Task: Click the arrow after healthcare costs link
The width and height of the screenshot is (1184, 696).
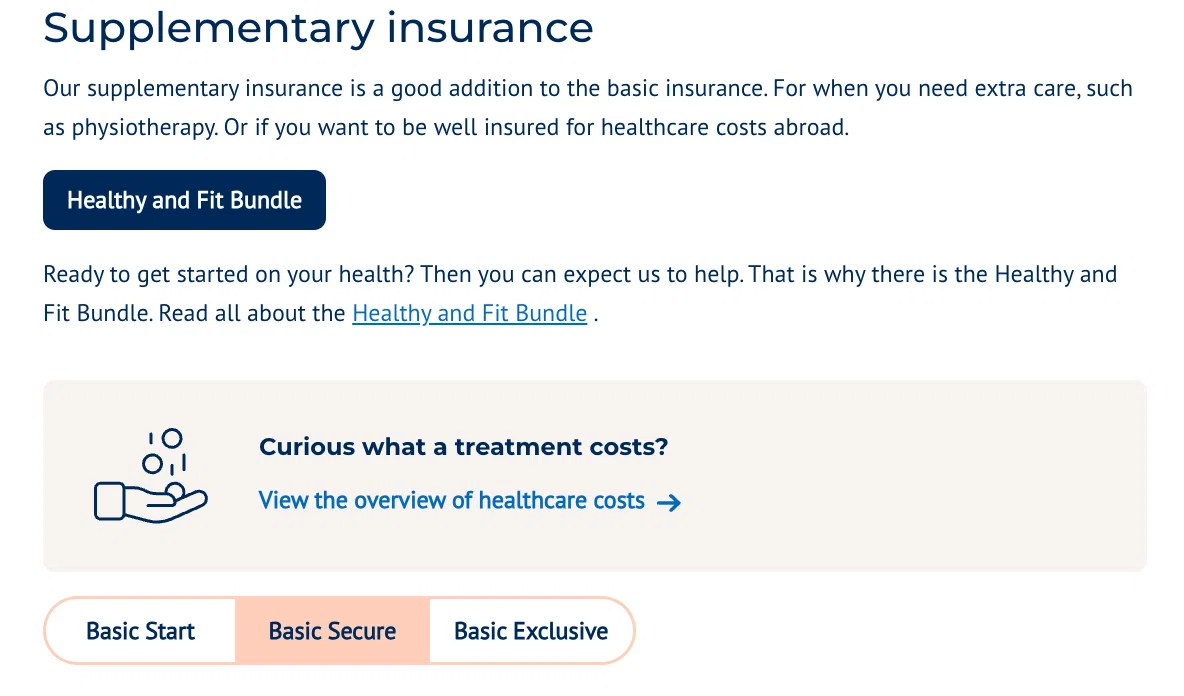Action: [668, 503]
